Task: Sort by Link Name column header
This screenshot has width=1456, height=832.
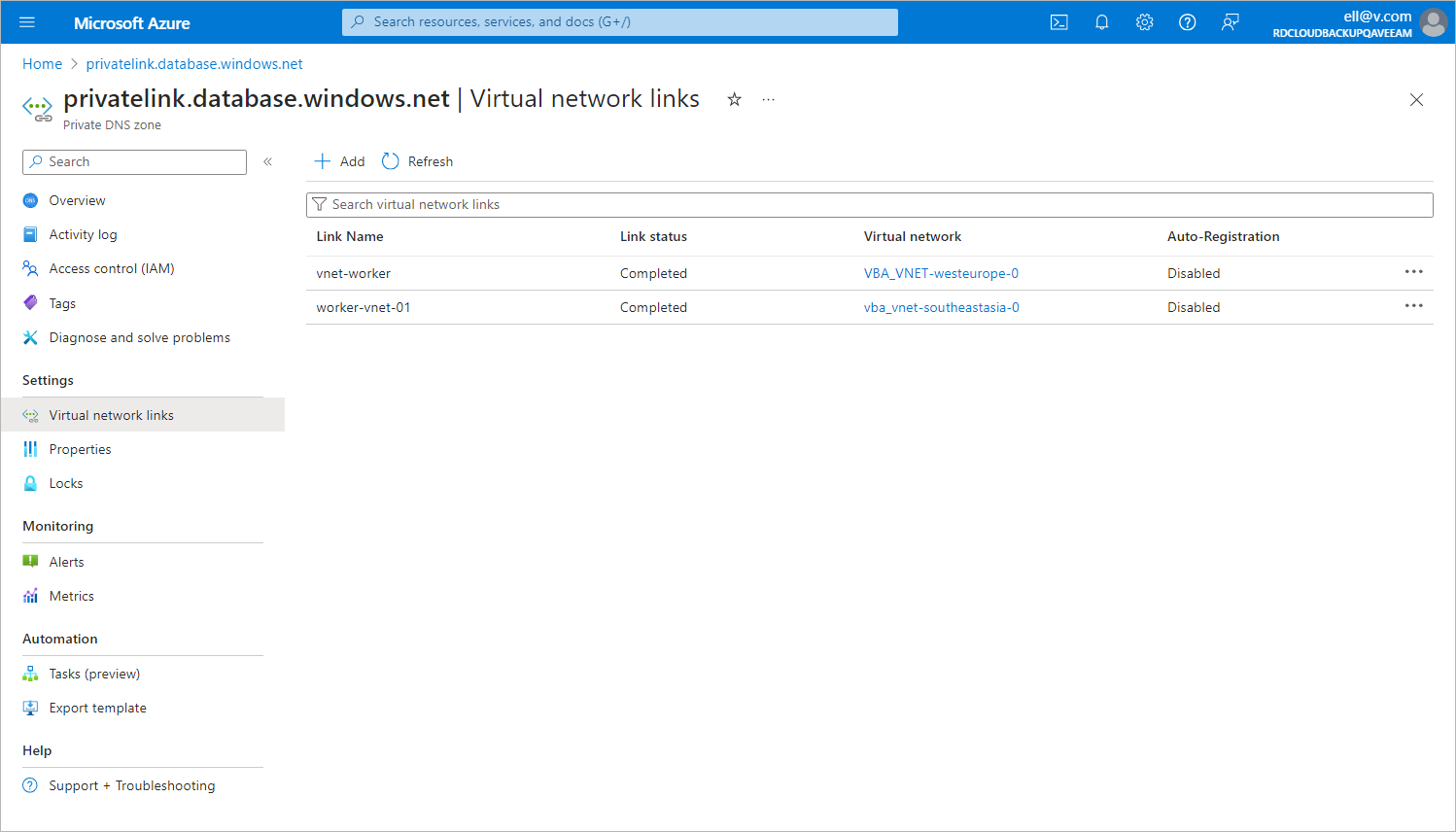Action: click(x=350, y=236)
